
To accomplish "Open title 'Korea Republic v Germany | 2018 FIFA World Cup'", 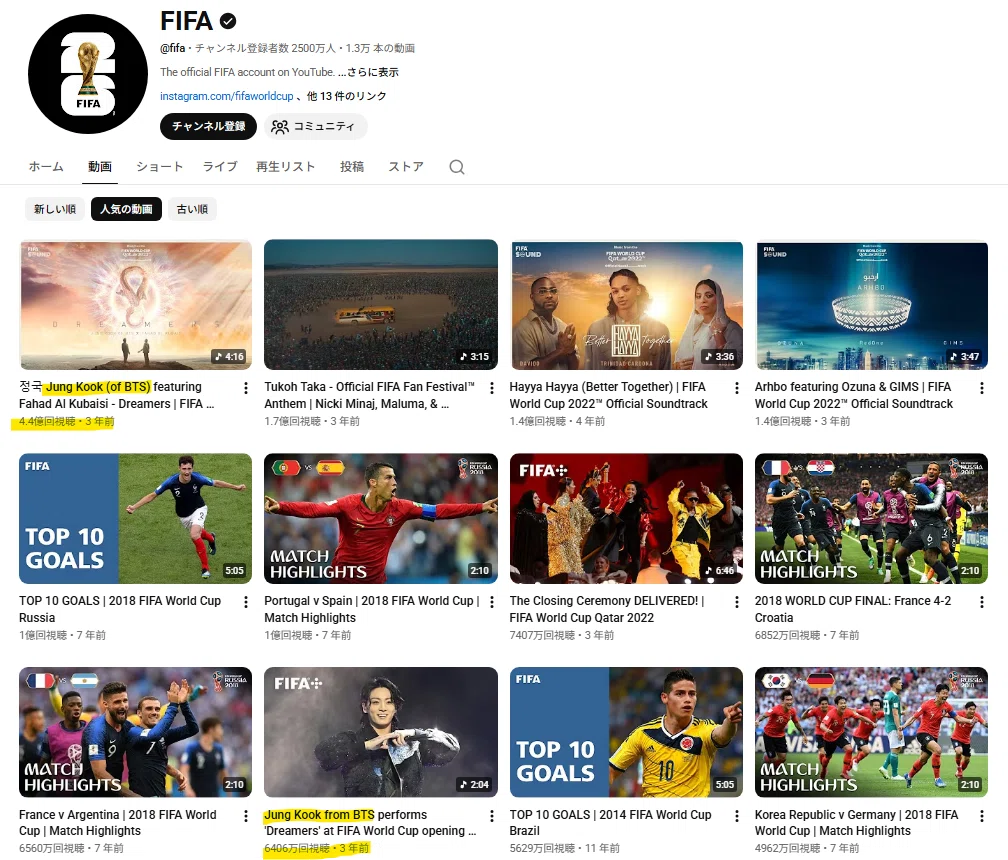I will pos(856,823).
